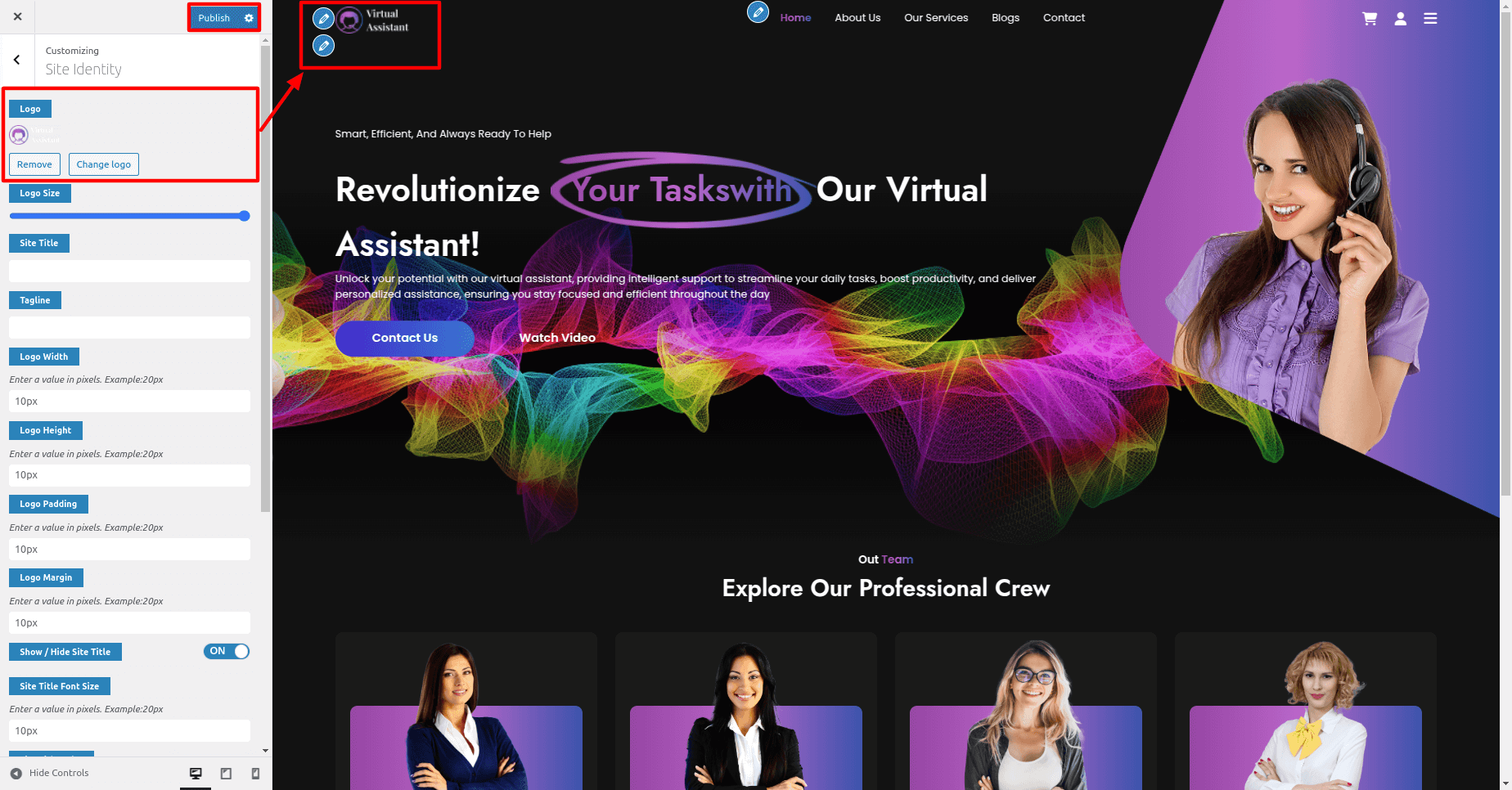Switch to tablet preview mode

point(226,774)
